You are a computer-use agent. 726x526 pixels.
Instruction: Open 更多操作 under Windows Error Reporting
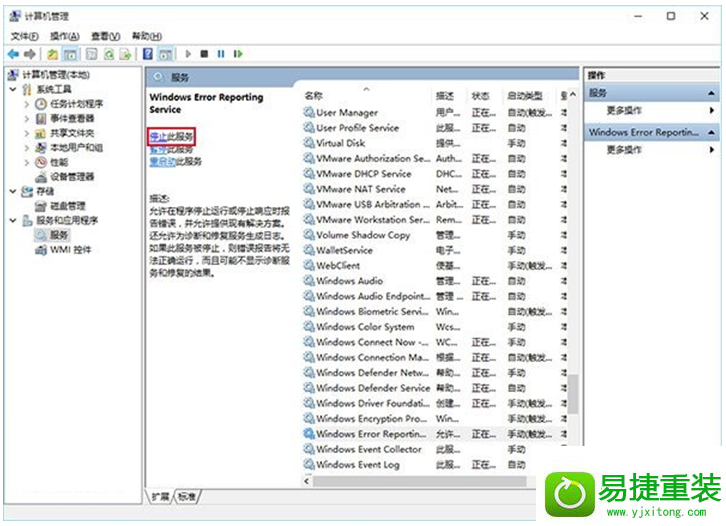(624, 150)
